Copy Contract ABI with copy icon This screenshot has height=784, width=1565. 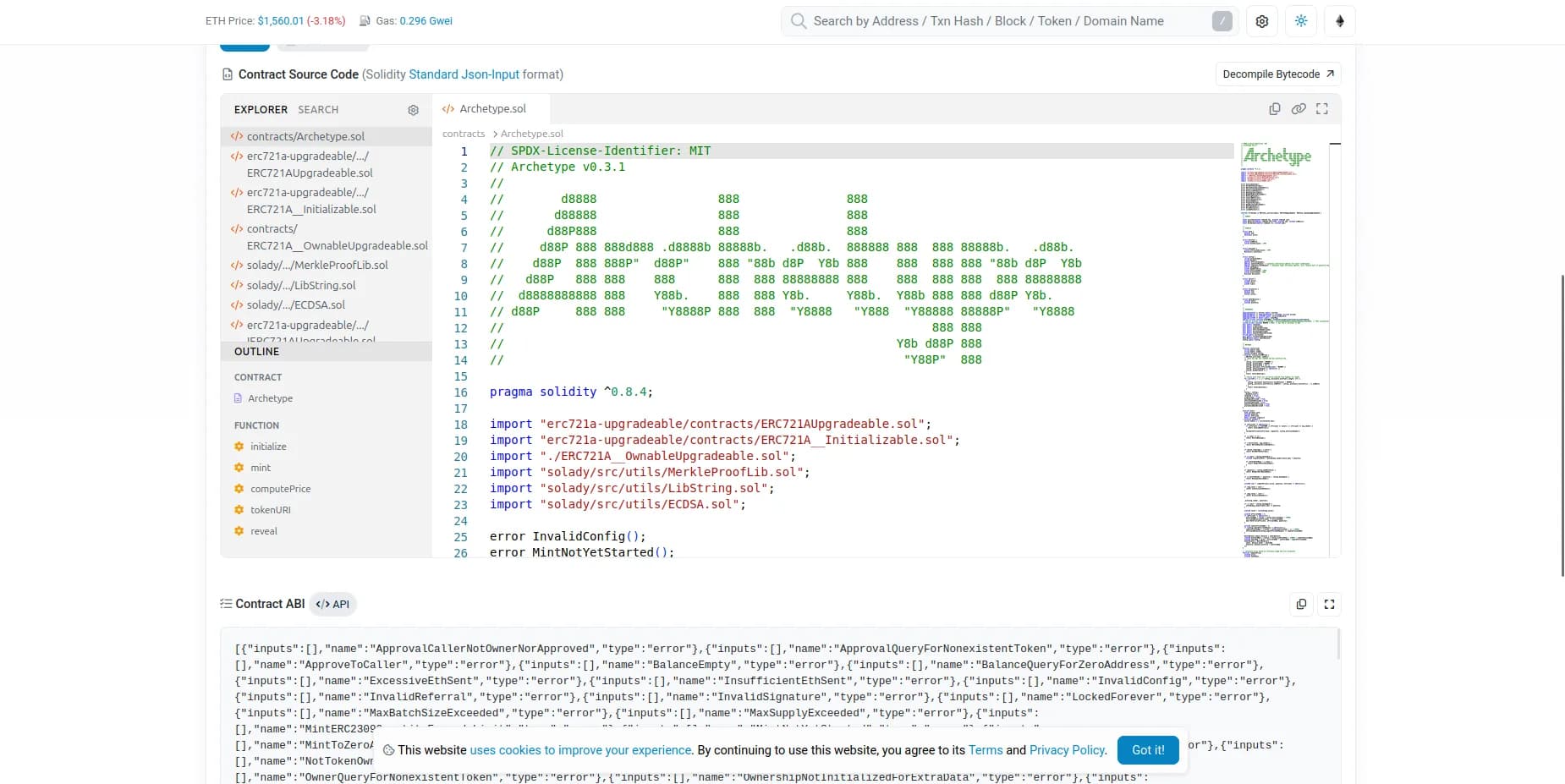pyautogui.click(x=1301, y=604)
